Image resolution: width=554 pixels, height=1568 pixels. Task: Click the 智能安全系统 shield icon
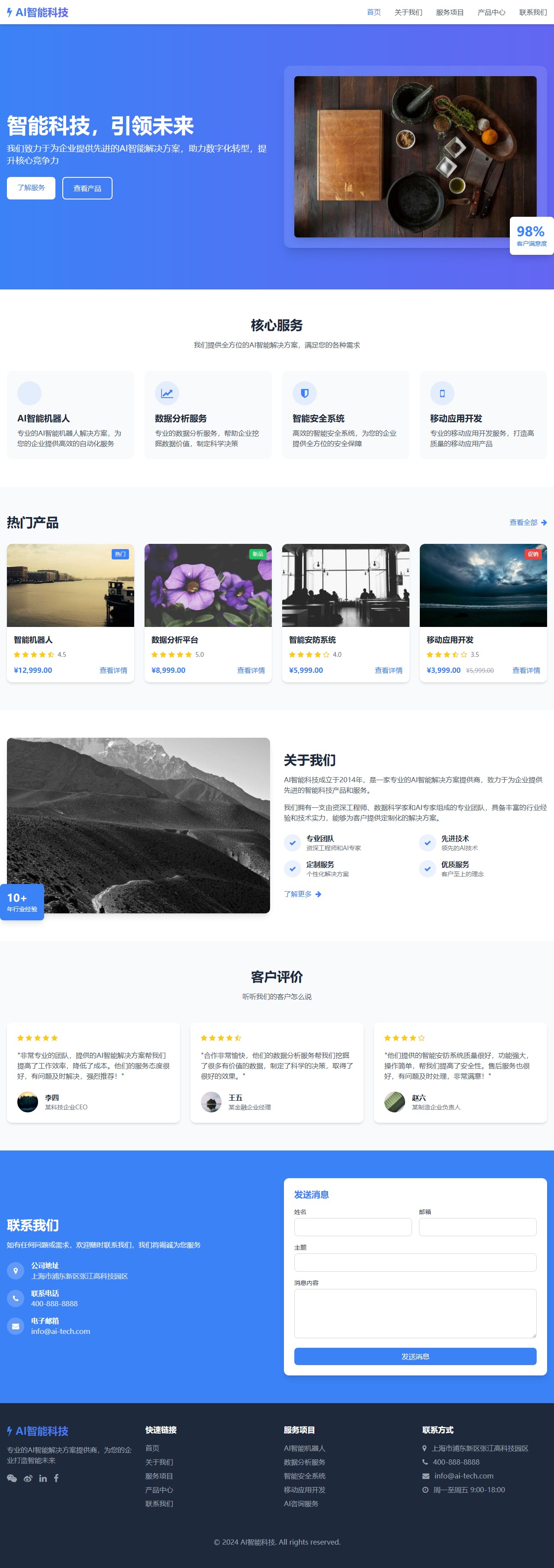tap(304, 393)
